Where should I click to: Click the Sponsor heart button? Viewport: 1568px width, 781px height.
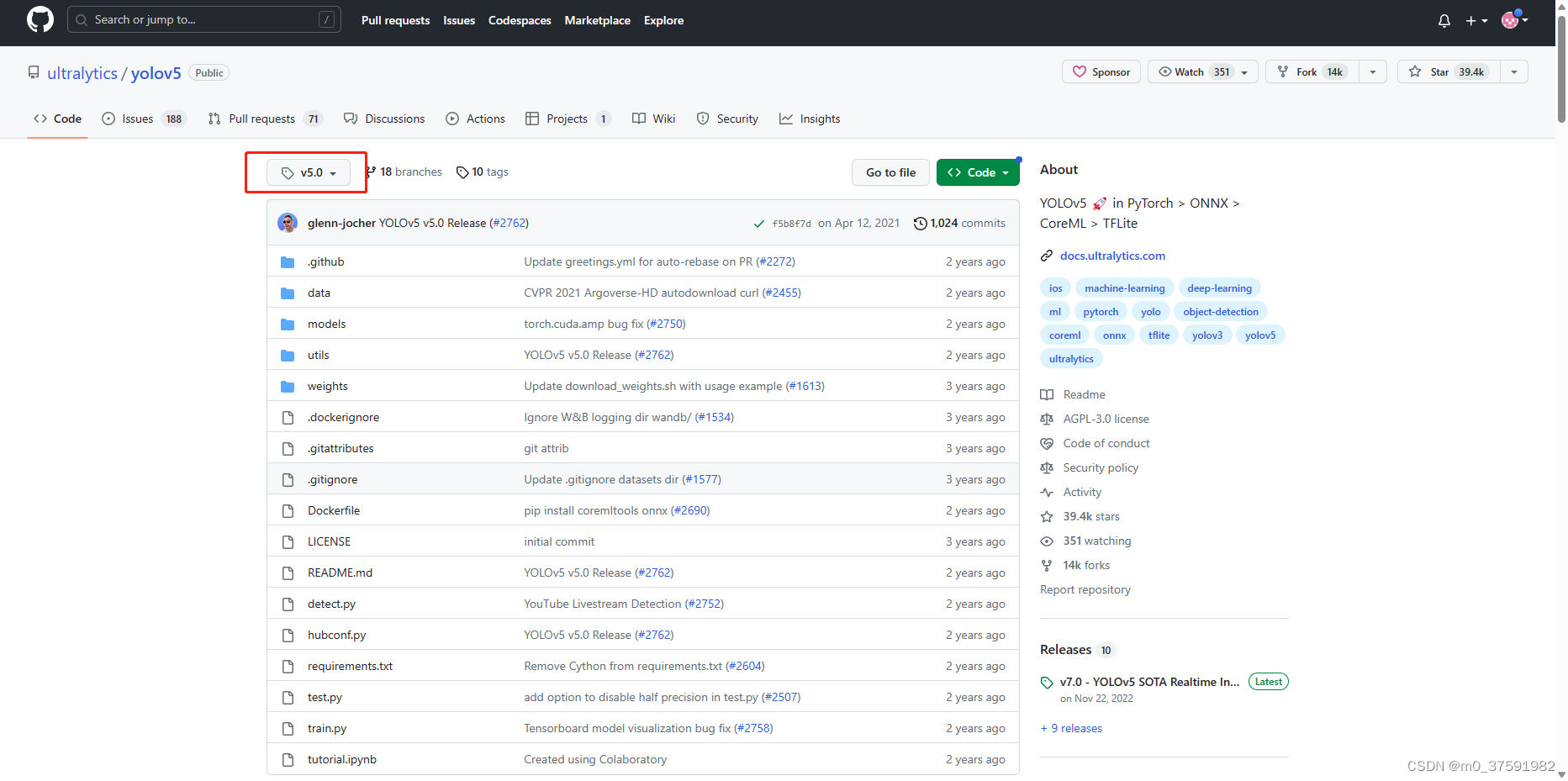pyautogui.click(x=1101, y=71)
